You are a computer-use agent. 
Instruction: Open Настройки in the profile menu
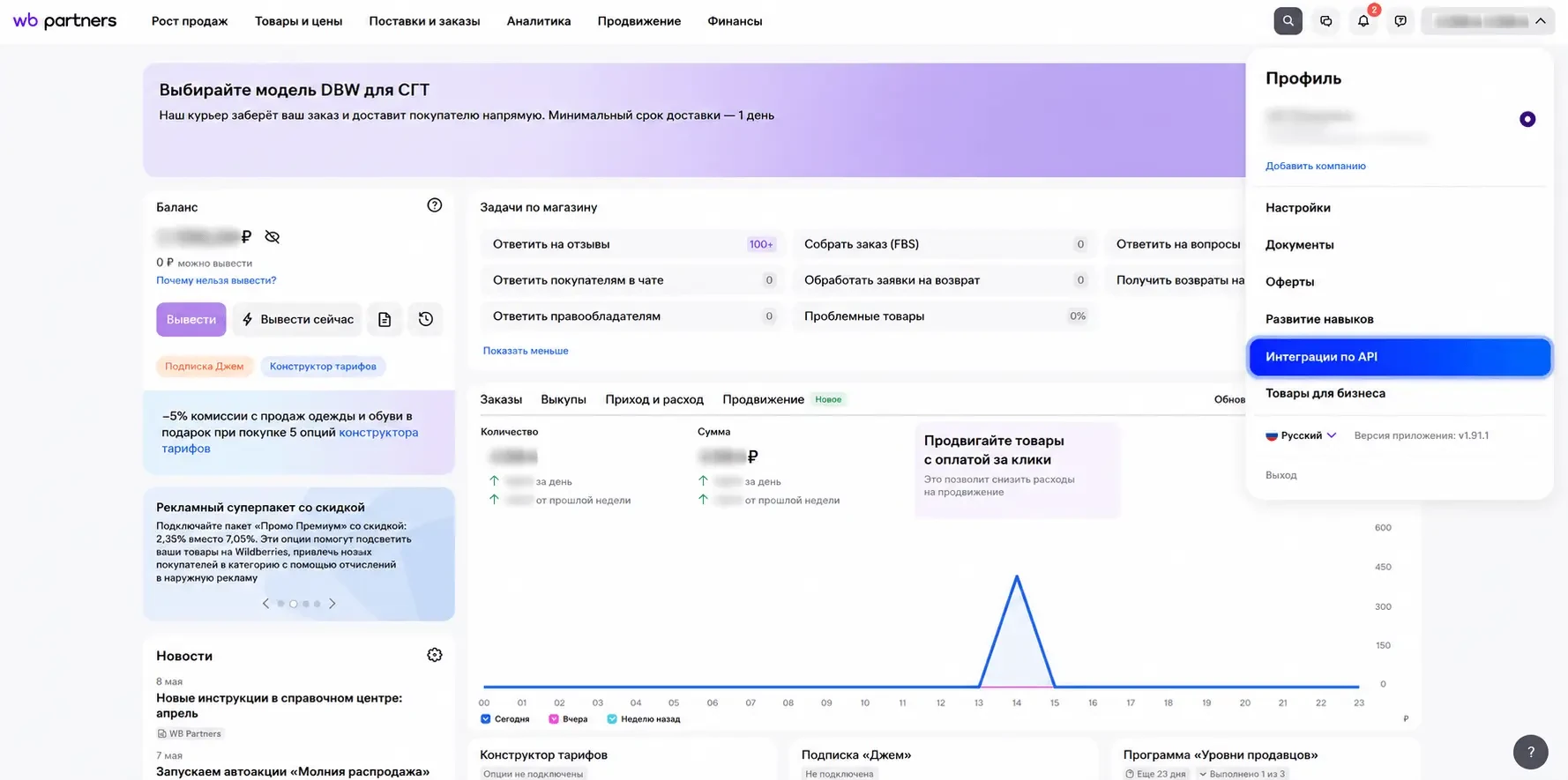[1298, 208]
